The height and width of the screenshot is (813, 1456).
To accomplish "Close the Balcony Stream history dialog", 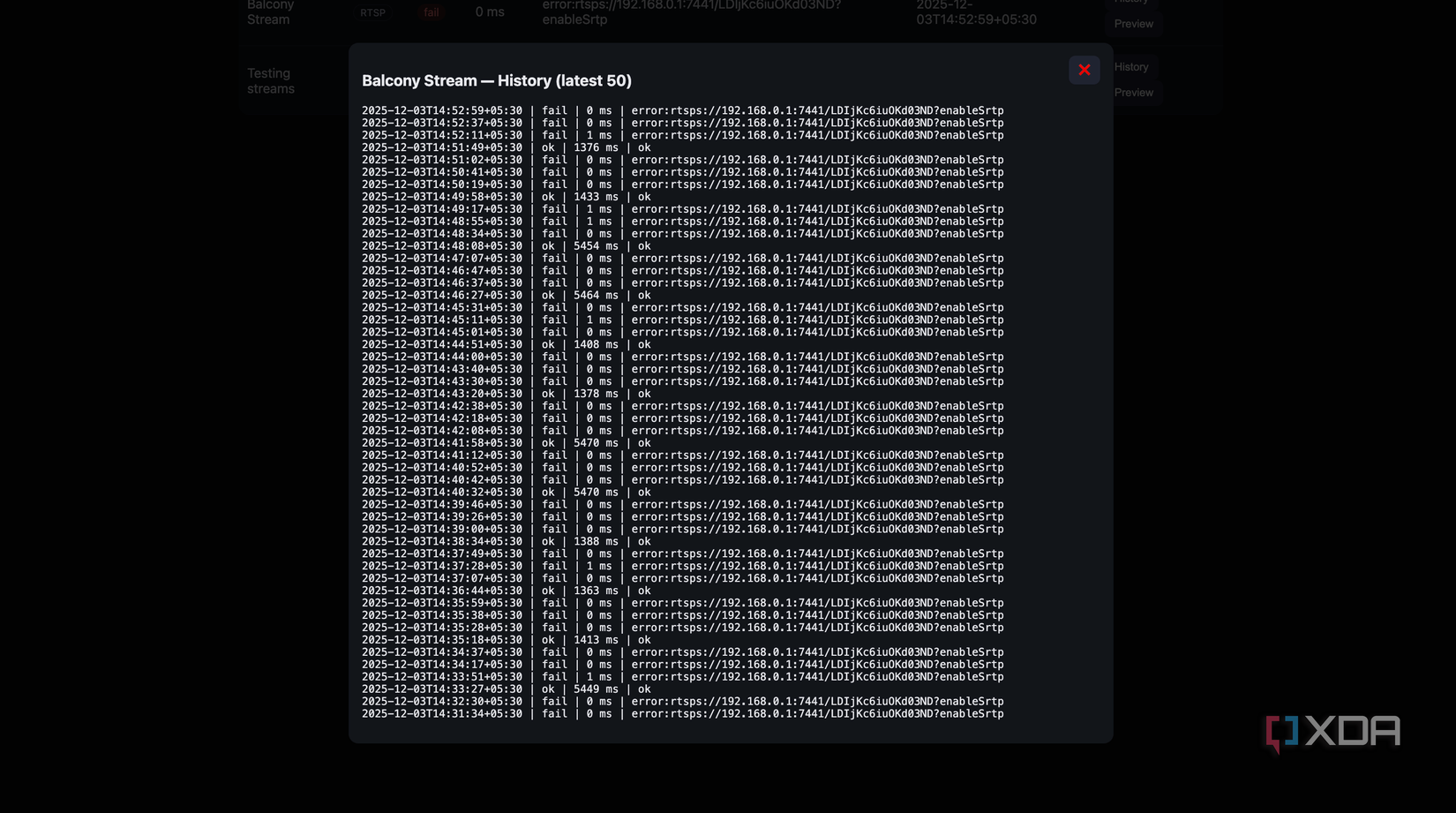I will click(1084, 70).
